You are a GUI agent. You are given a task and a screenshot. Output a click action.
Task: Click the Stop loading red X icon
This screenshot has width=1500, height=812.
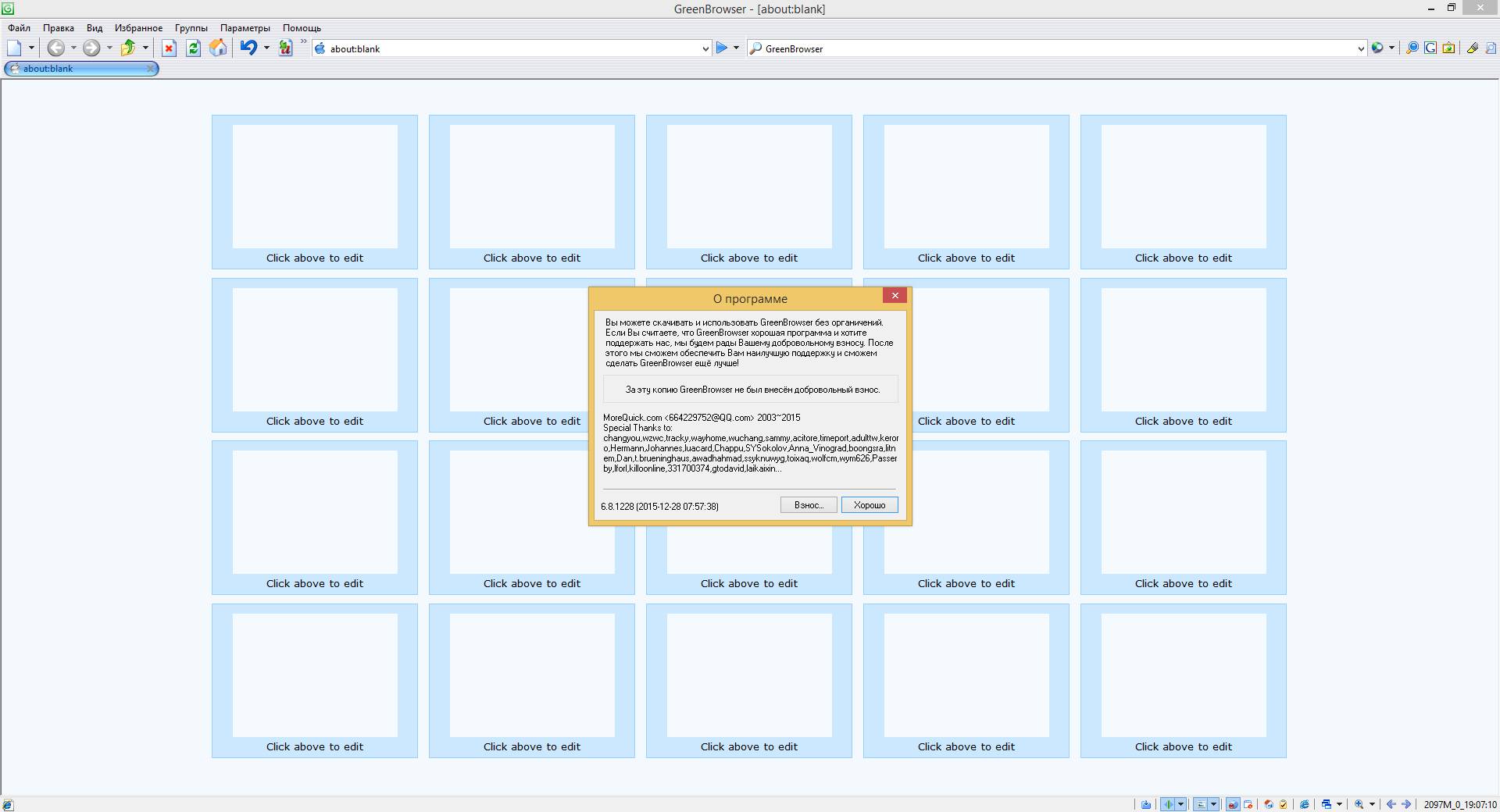(169, 48)
